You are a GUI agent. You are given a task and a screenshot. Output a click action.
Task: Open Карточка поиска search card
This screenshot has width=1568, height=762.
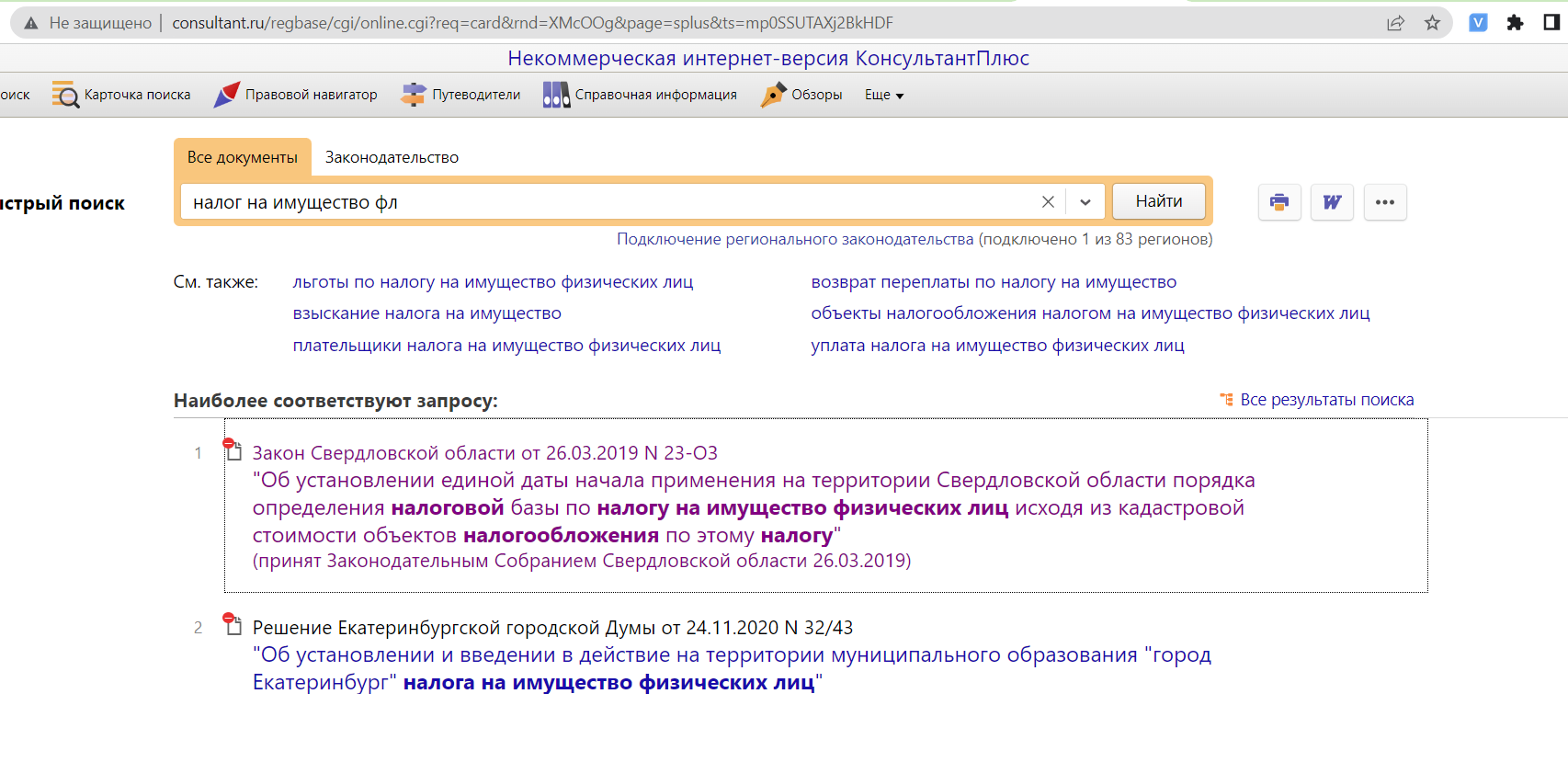pyautogui.click(x=121, y=95)
